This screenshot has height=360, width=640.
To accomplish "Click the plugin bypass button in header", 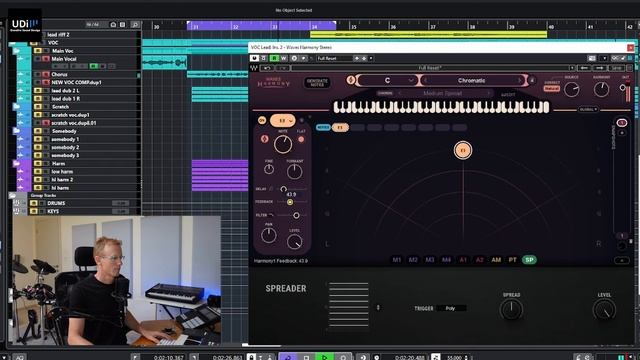I will point(254,58).
